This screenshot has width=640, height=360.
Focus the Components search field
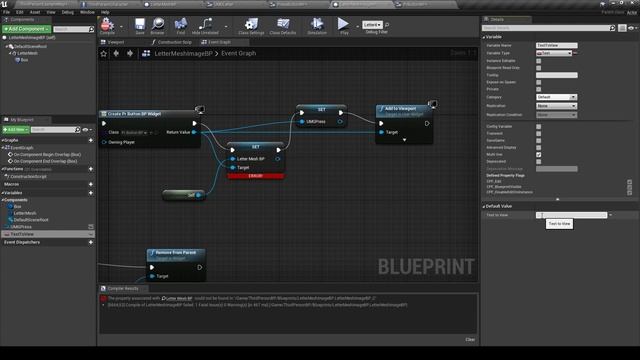click(71, 29)
